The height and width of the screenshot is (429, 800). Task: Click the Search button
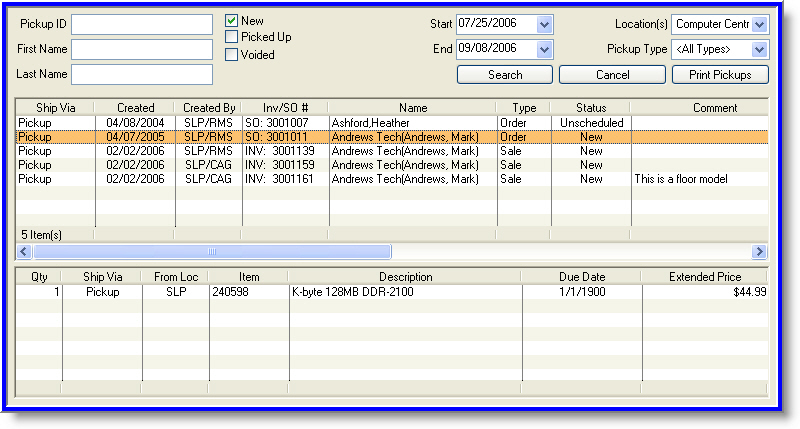tap(505, 74)
